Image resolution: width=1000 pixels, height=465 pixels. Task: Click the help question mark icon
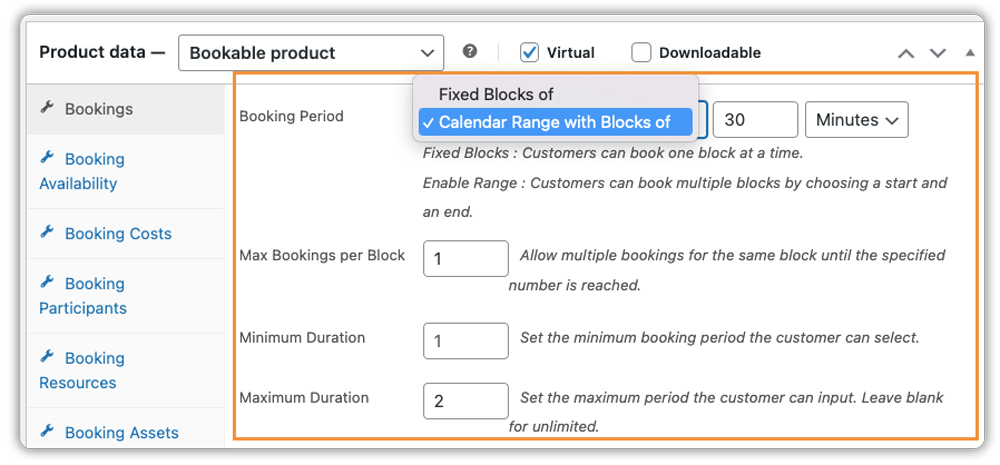point(470,52)
